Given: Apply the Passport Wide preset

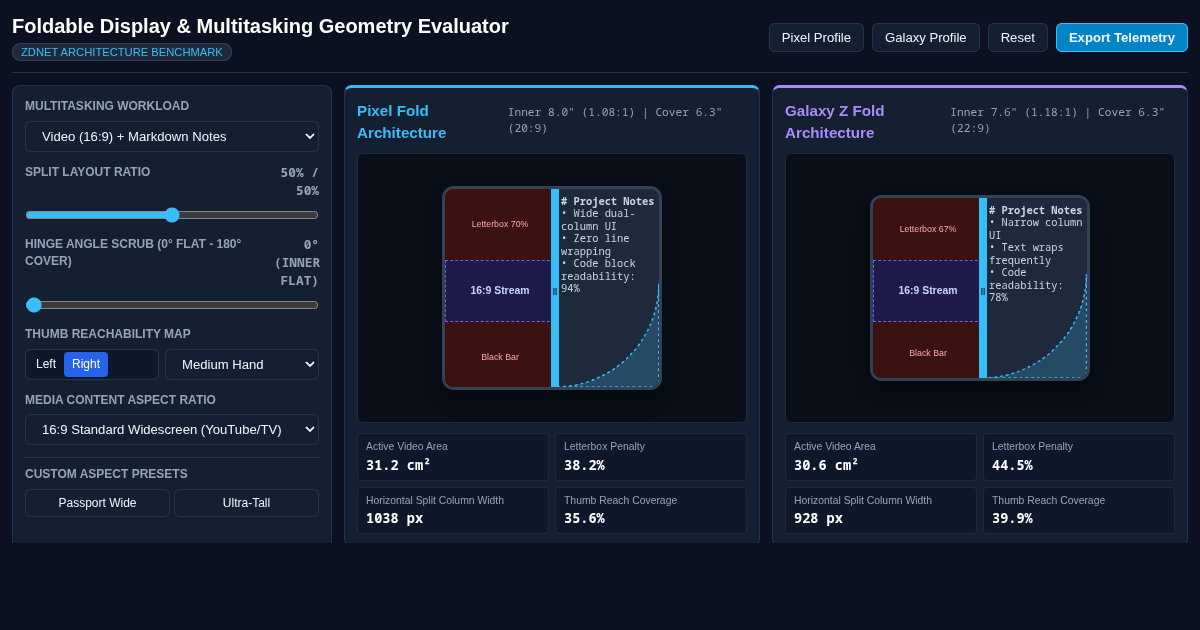Looking at the screenshot, I should pos(97,503).
